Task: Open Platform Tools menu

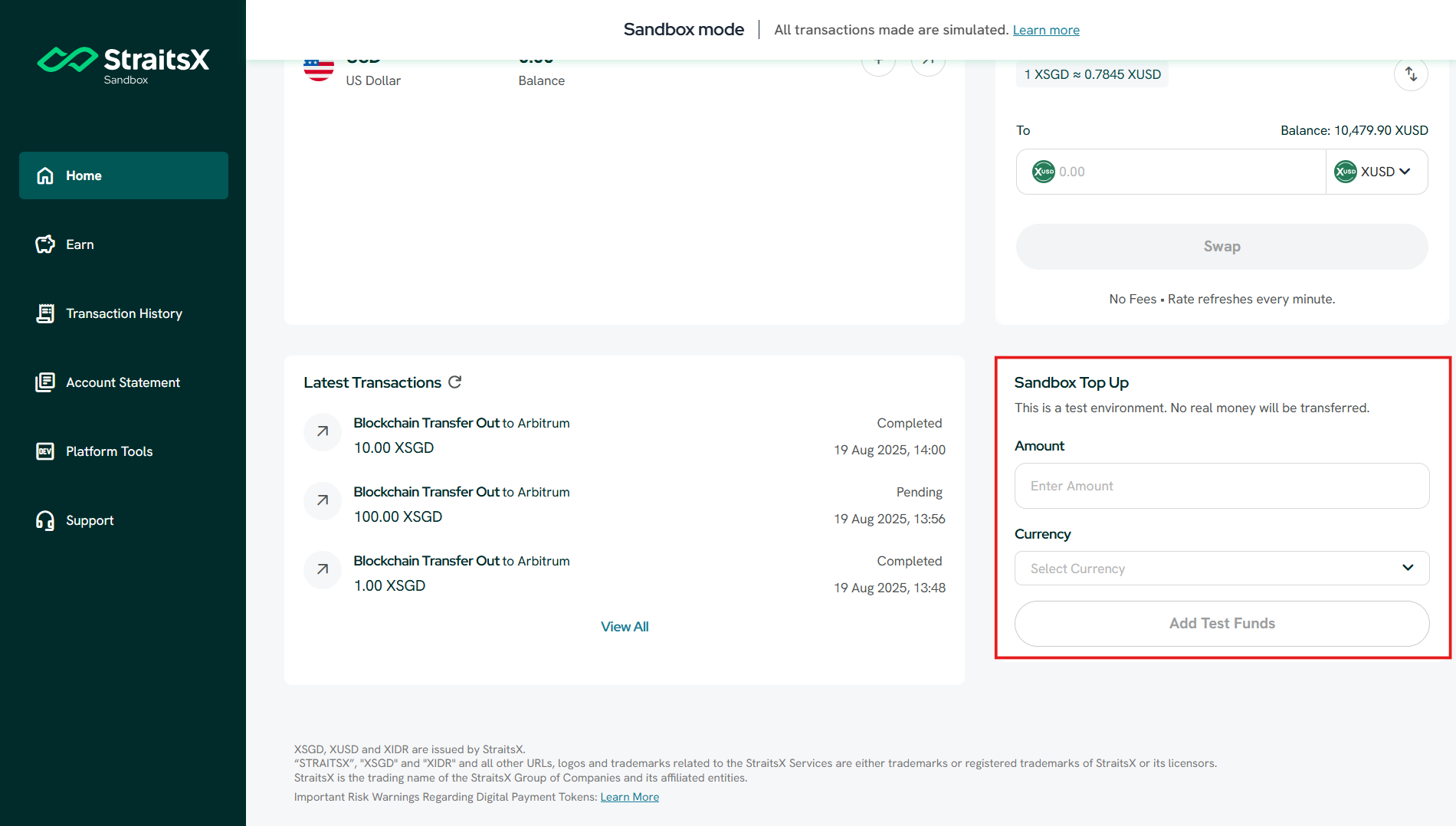Action: [123, 451]
